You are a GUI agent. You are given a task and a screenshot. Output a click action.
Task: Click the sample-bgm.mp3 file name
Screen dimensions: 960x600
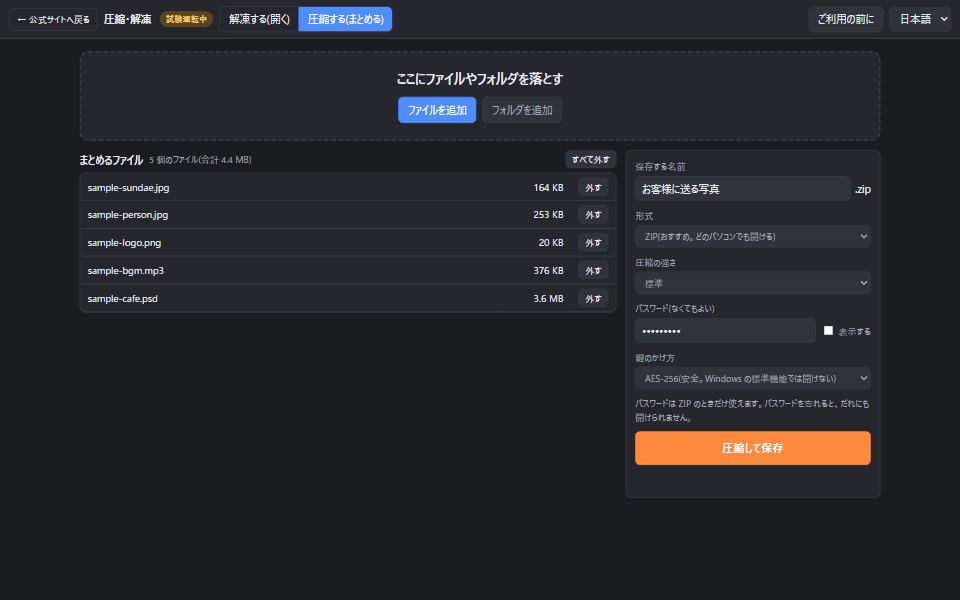click(126, 271)
